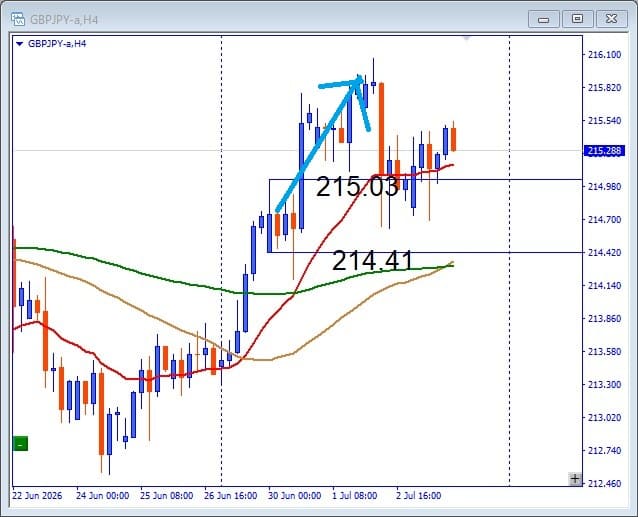Click the plus icon at the chart corner
This screenshot has height=517, width=638.
pyautogui.click(x=575, y=479)
